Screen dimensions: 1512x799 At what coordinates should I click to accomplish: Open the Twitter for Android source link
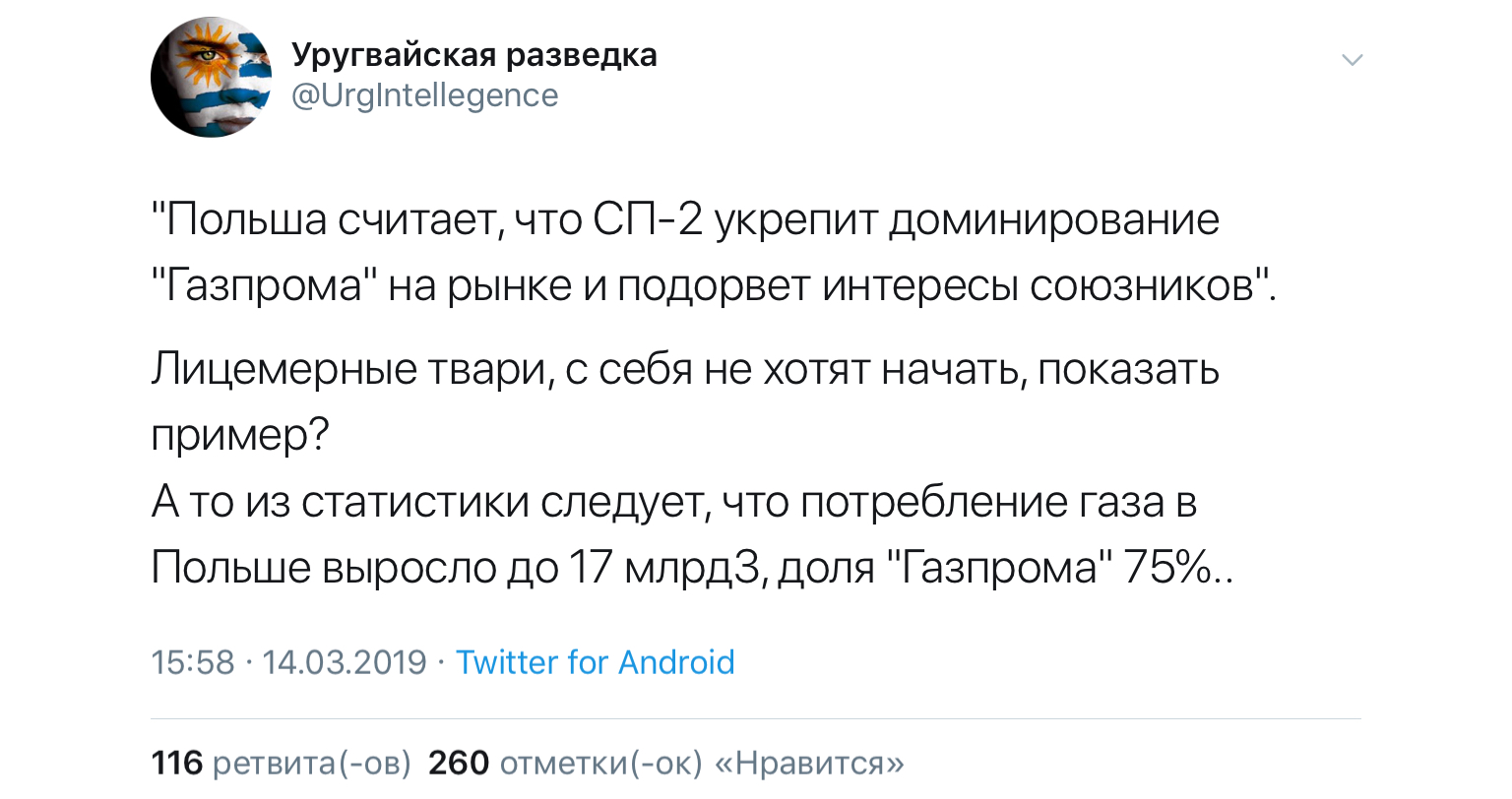tap(595, 662)
